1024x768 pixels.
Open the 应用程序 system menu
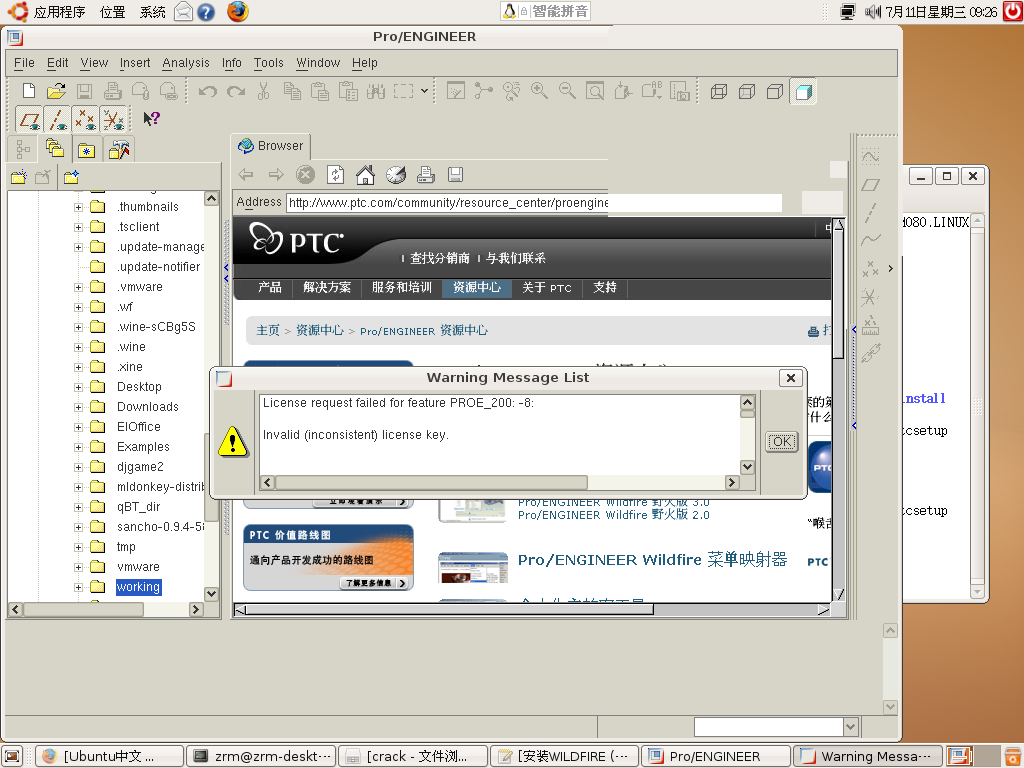(59, 12)
